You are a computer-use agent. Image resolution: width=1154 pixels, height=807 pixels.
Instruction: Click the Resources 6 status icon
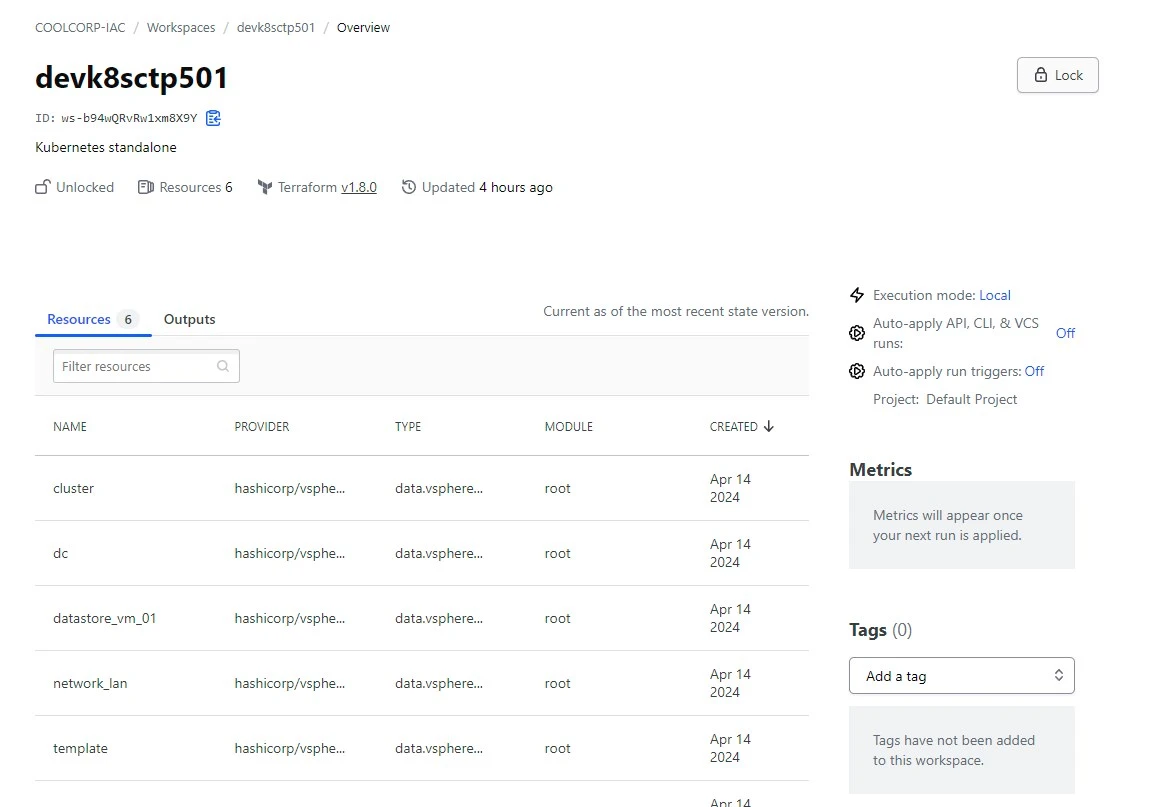point(146,187)
